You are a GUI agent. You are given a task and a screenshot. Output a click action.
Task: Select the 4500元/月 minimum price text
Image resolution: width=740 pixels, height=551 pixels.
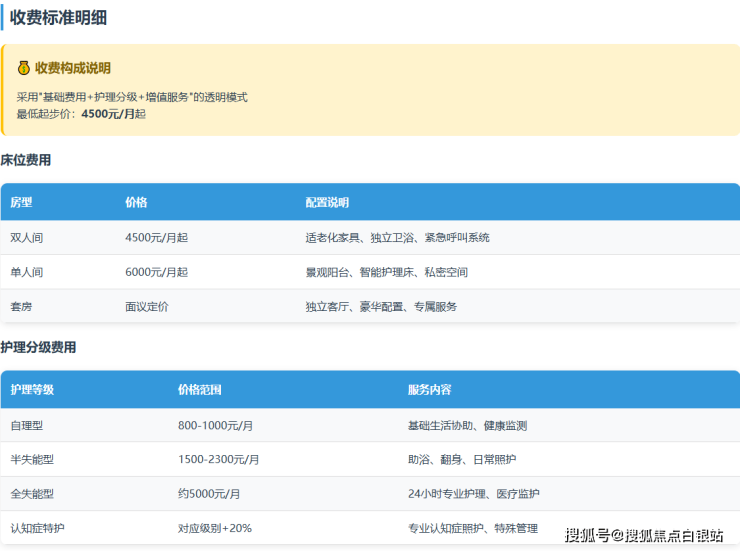coord(107,114)
